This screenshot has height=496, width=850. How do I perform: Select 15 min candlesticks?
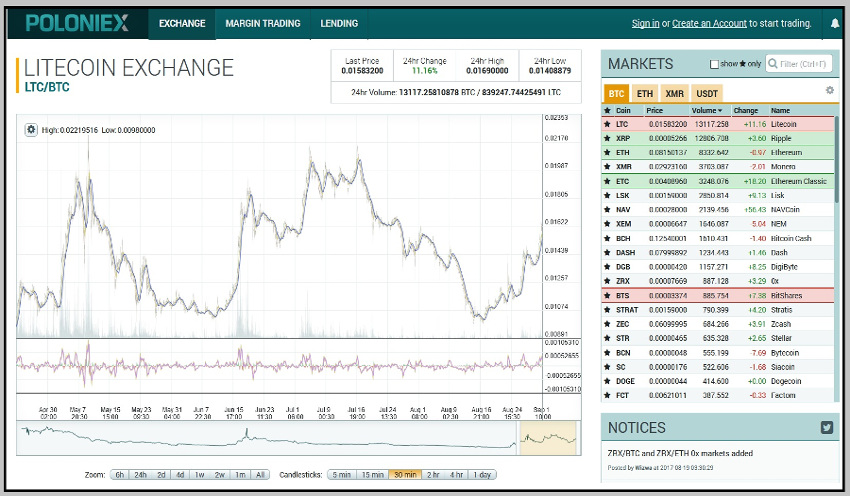tap(372, 474)
